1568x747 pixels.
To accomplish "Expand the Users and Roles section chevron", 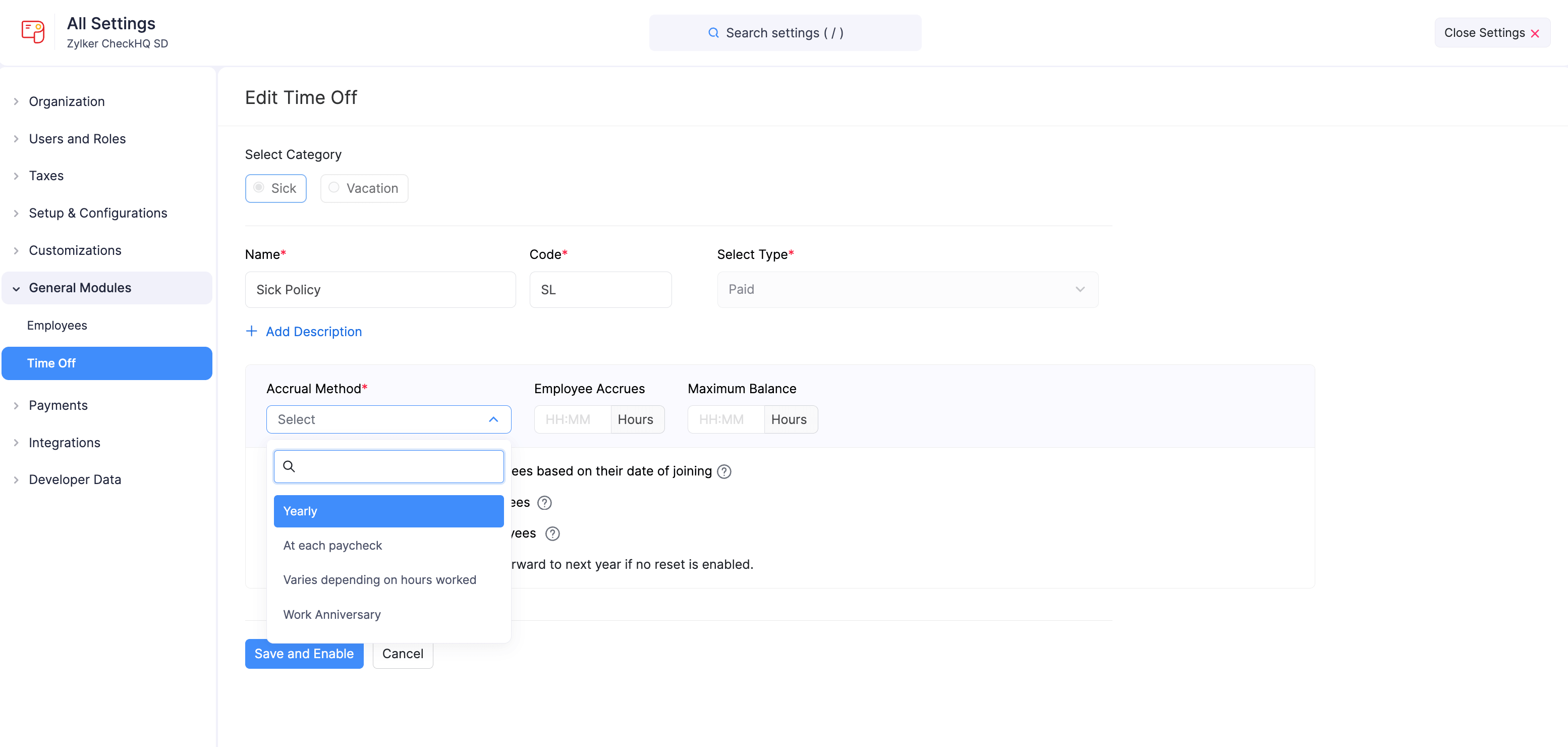I will coord(17,139).
